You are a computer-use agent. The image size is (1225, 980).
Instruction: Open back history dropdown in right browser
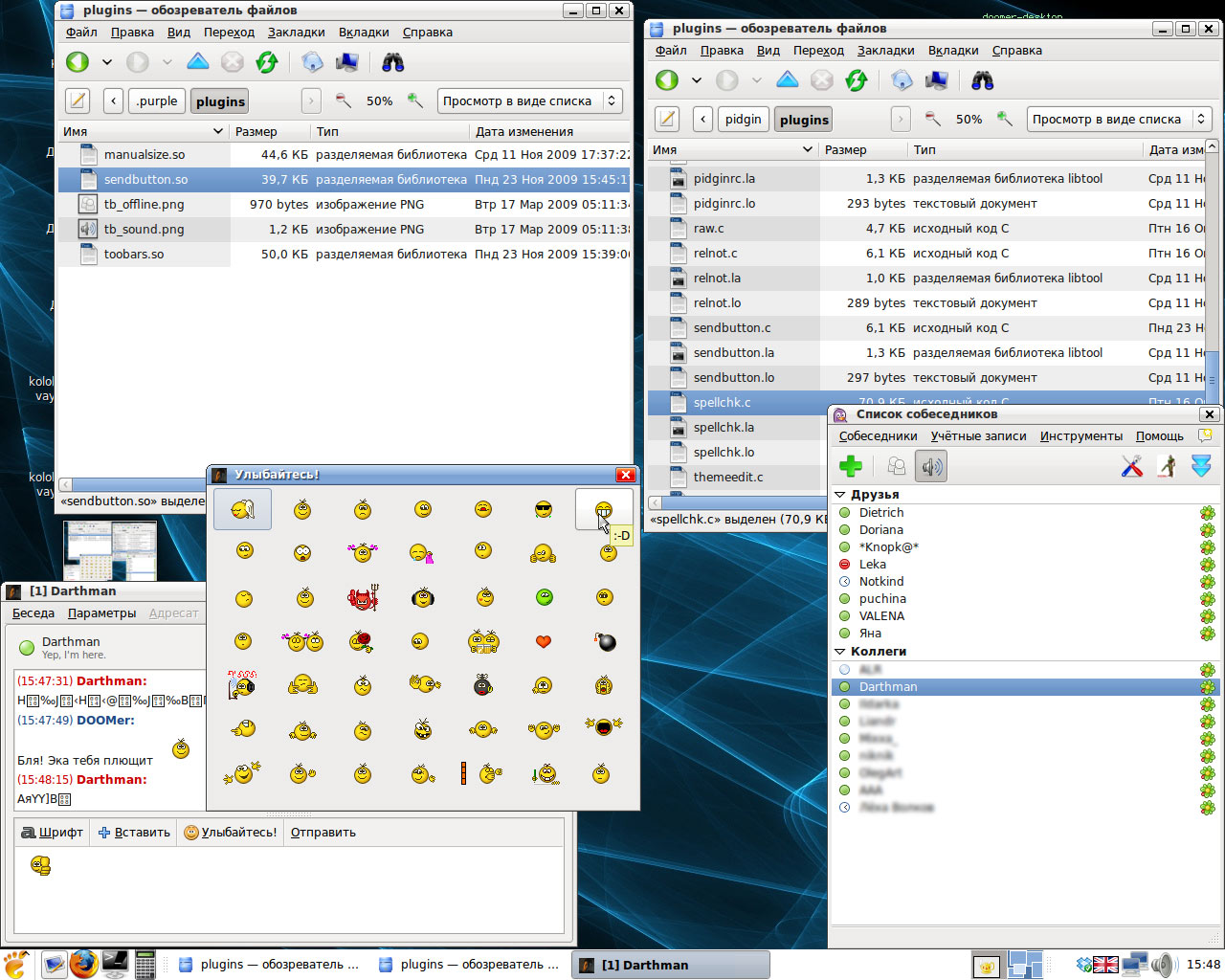[697, 80]
